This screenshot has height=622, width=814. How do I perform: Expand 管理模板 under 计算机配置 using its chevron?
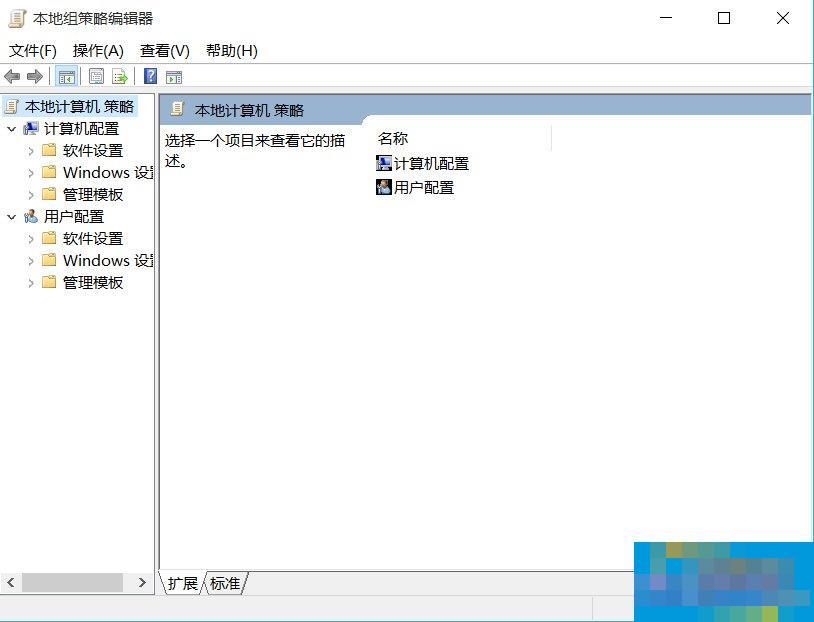click(x=31, y=195)
